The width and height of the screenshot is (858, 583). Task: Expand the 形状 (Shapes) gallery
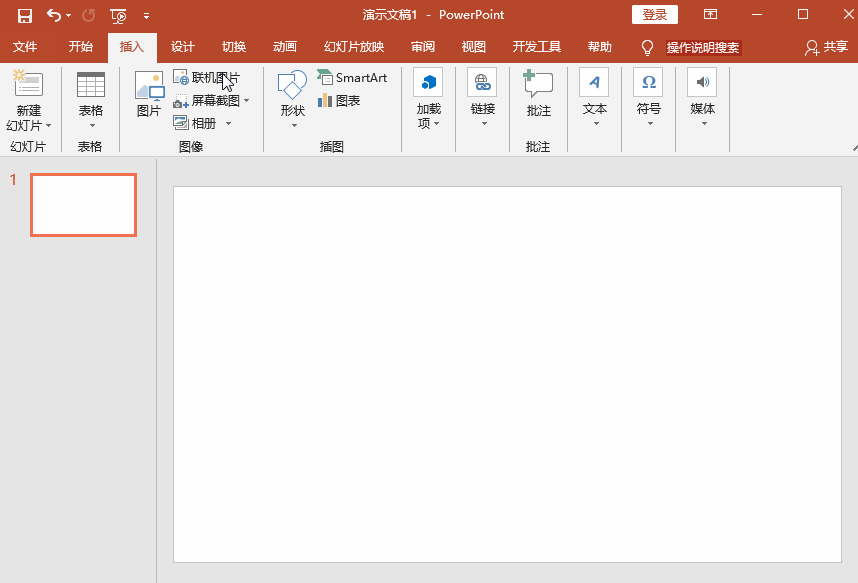click(x=292, y=100)
